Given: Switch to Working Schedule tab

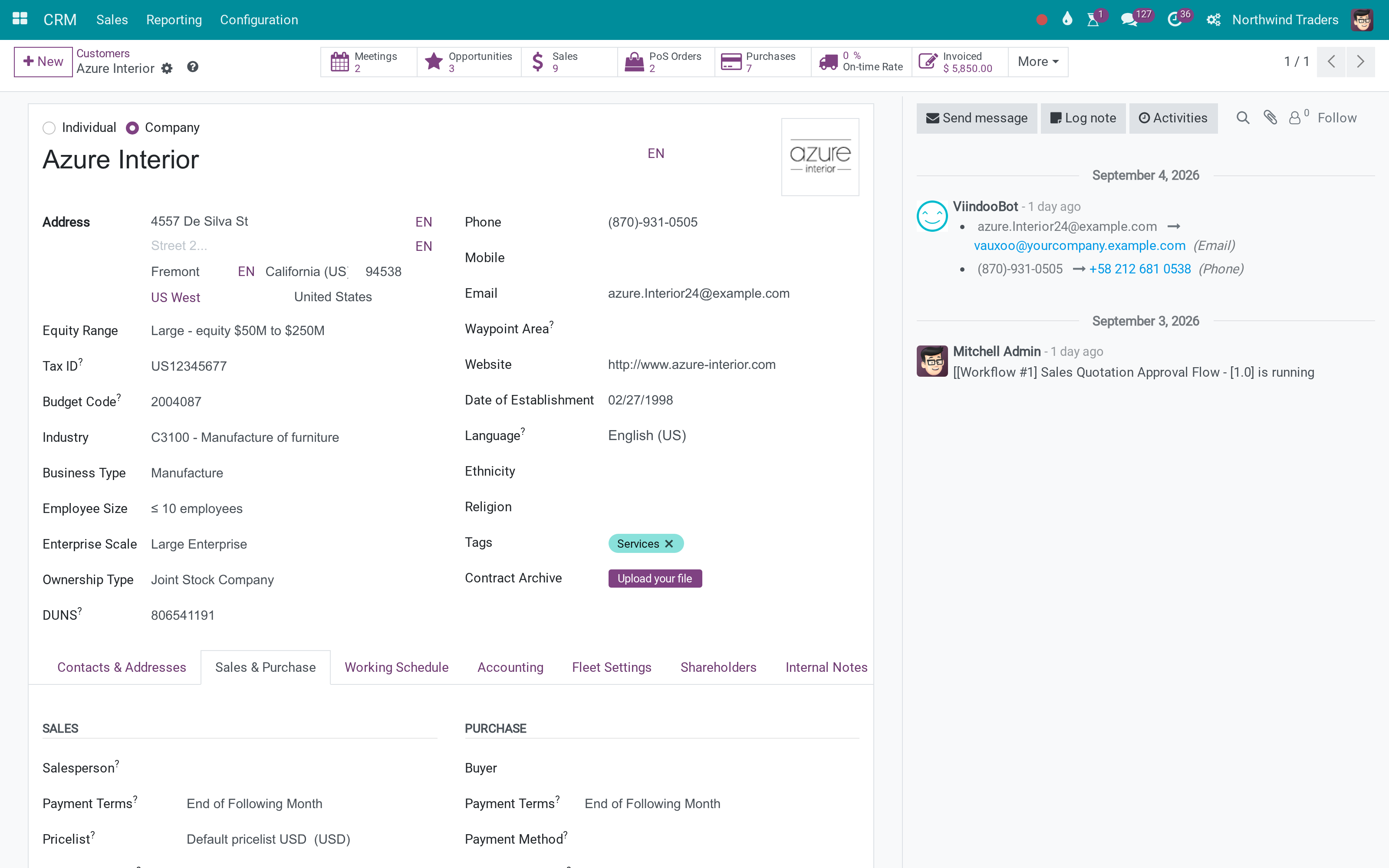Looking at the screenshot, I should pos(397,667).
